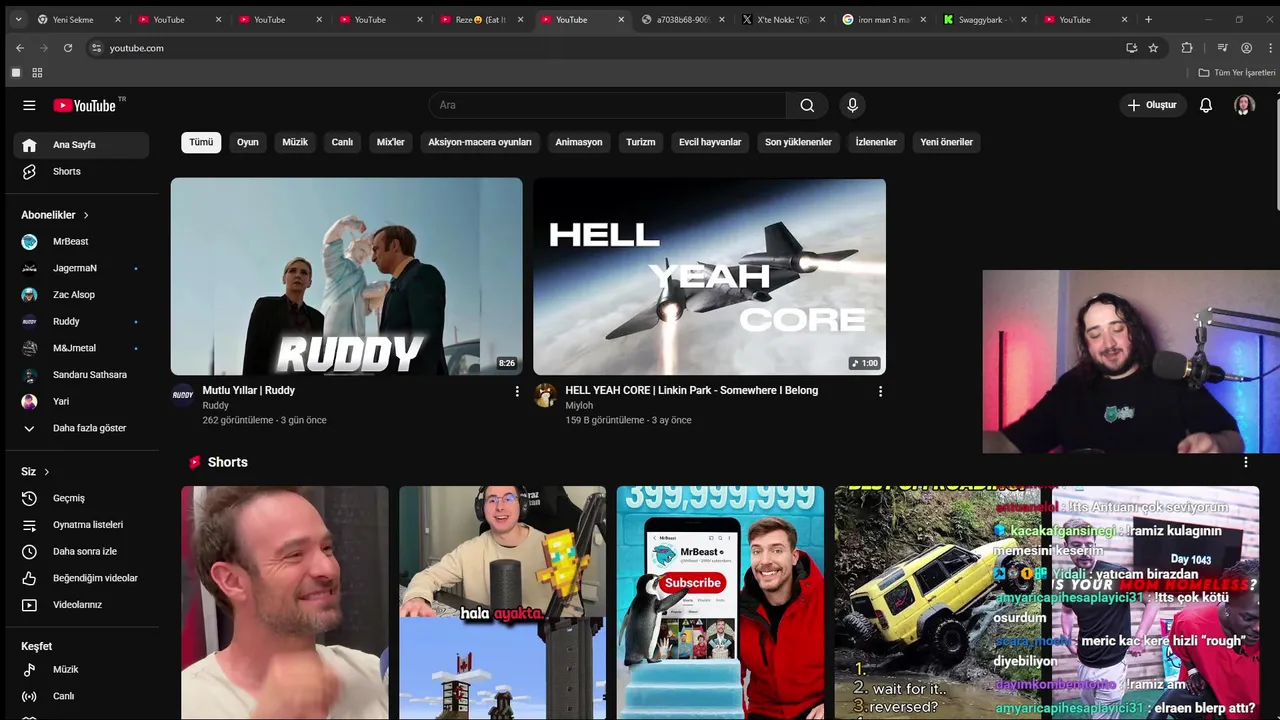Open a new browser tab
Viewport: 1280px width, 720px height.
(x=1148, y=19)
